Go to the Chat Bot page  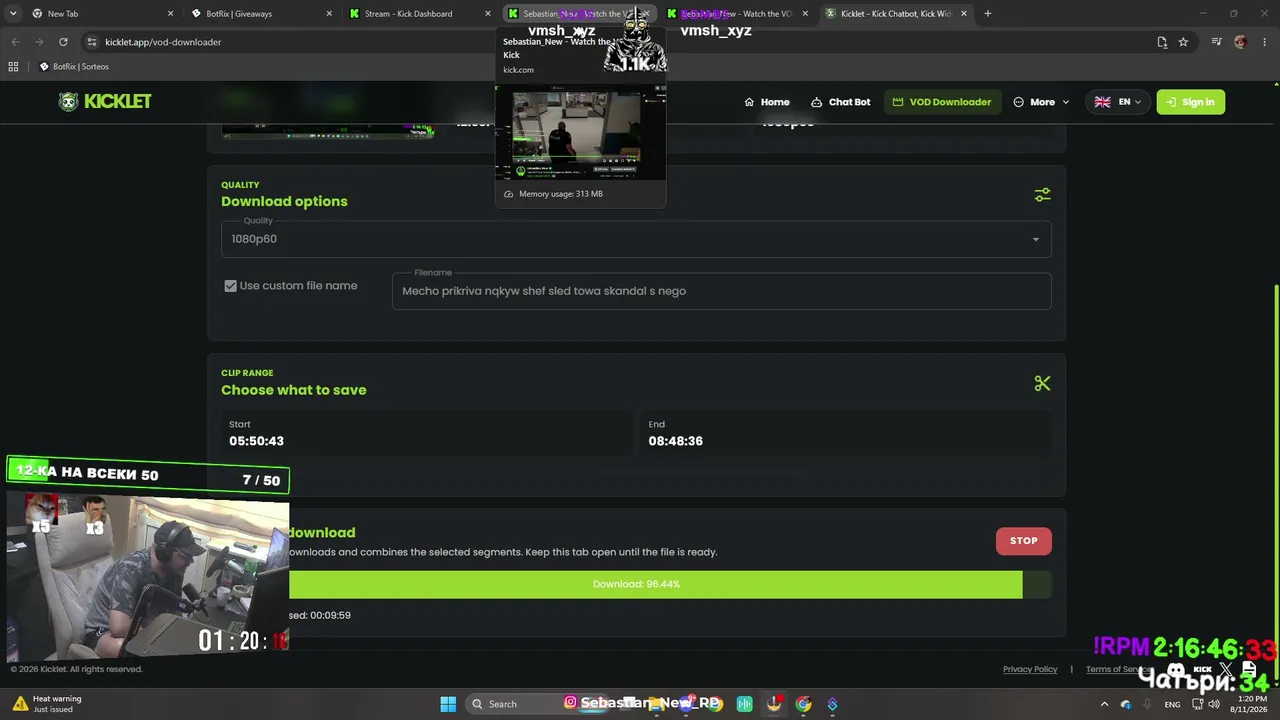840,102
